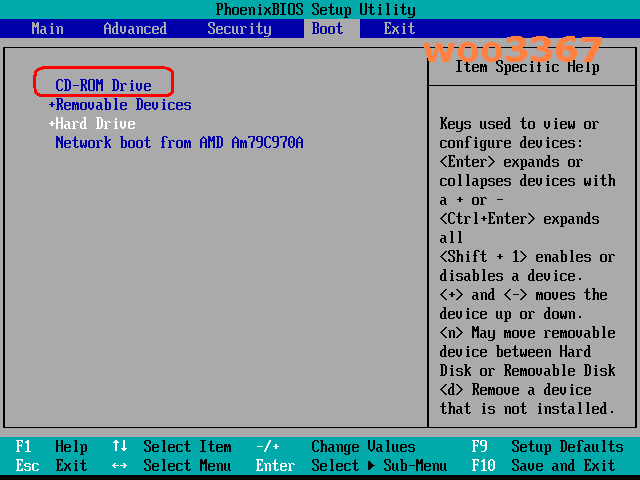Expand the plus sign beside Removable Devices
The image size is (640, 480).
[52, 105]
